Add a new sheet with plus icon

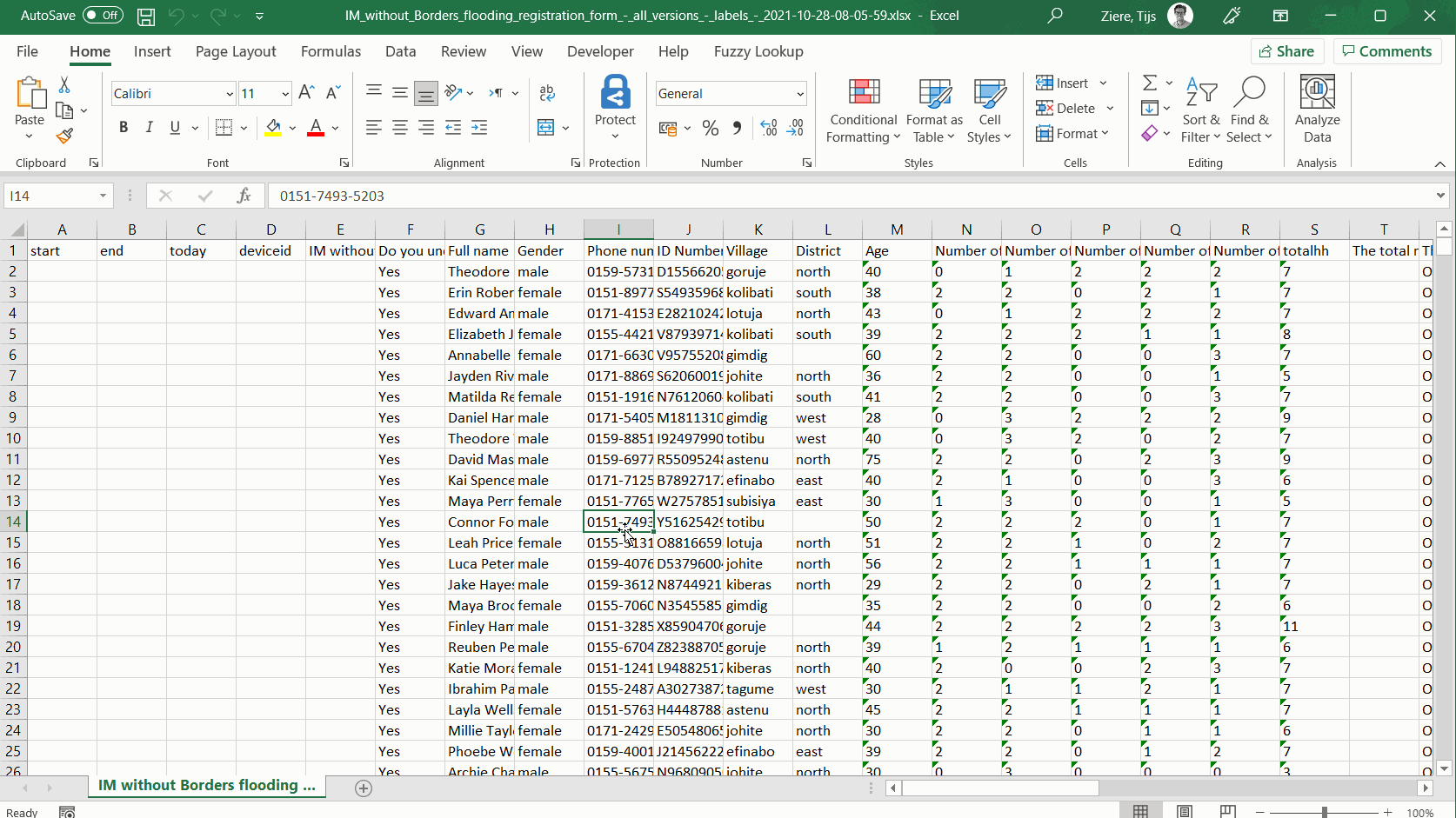(364, 788)
